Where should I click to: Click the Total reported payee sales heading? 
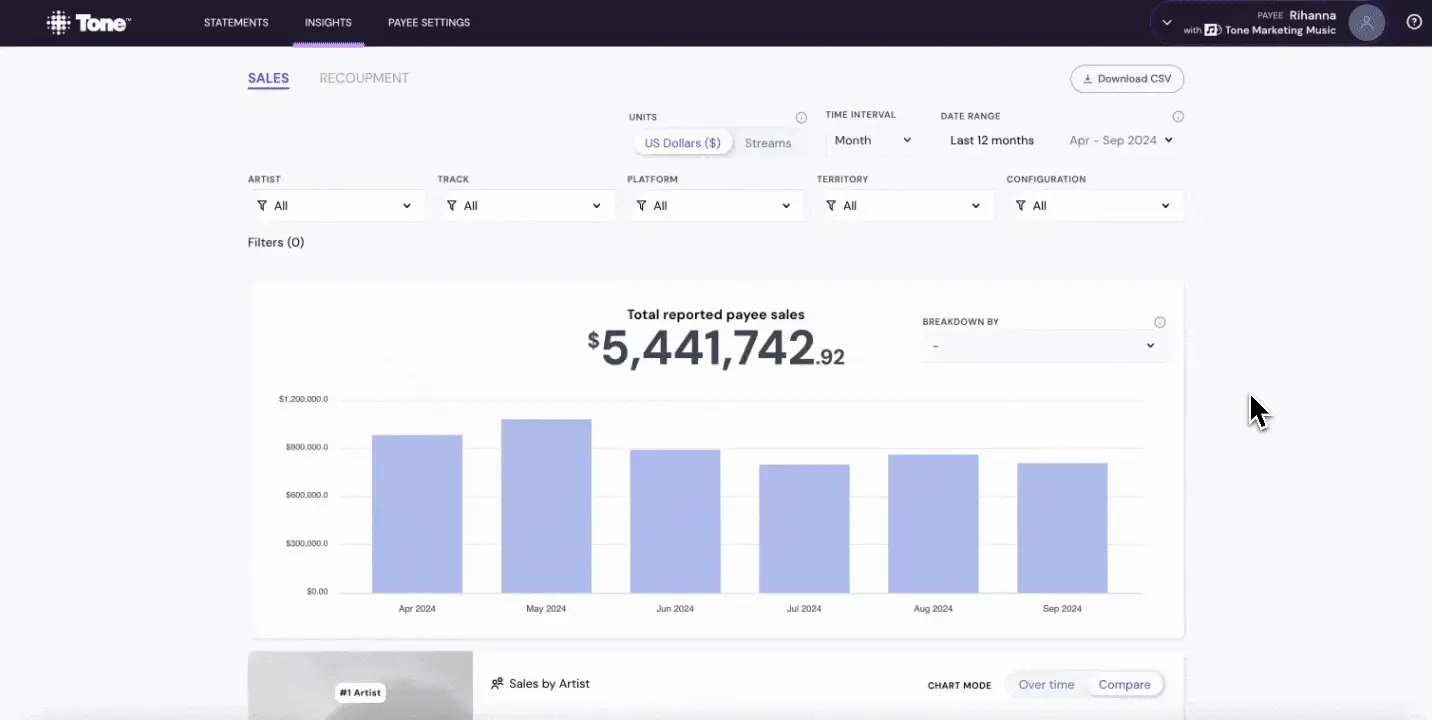click(716, 314)
